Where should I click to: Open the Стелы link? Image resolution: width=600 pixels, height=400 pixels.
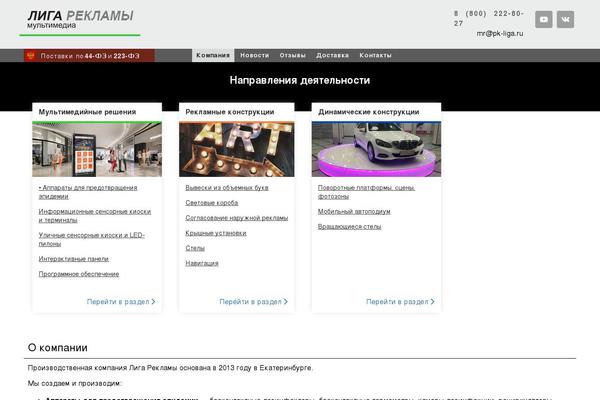coord(195,248)
